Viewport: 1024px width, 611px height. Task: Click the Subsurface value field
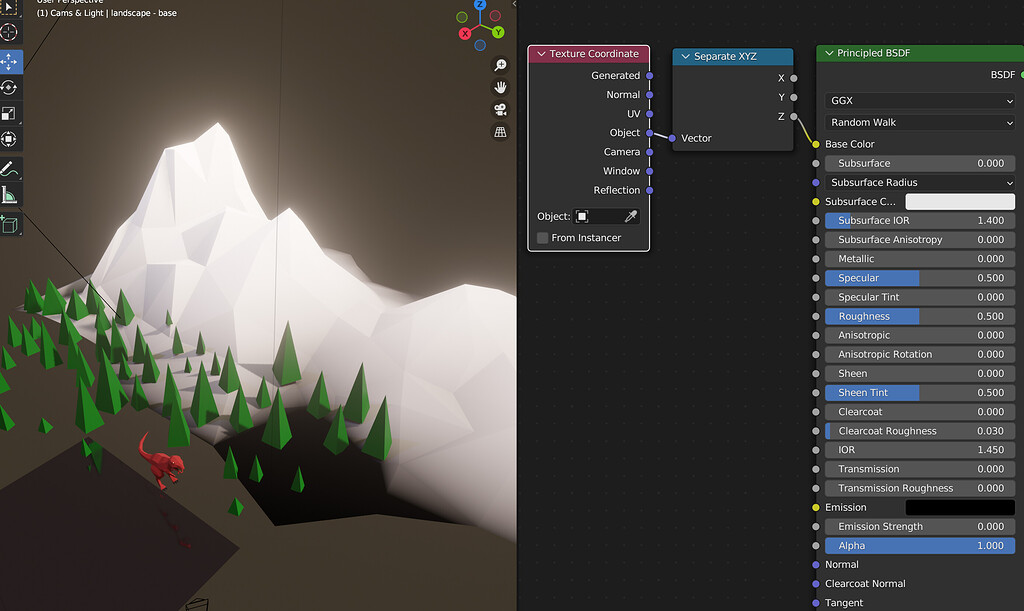tap(920, 163)
